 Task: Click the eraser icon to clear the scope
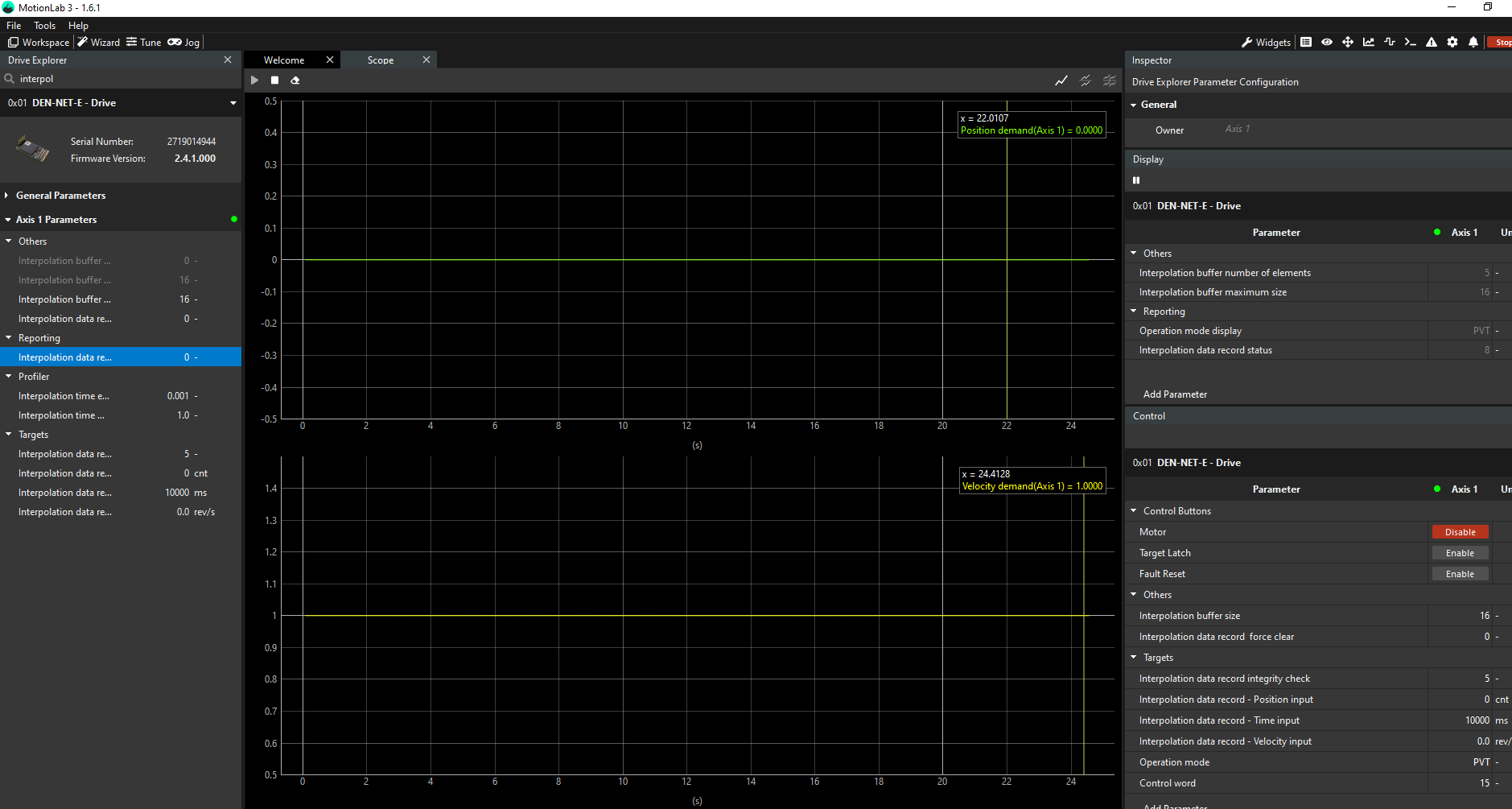tap(295, 80)
